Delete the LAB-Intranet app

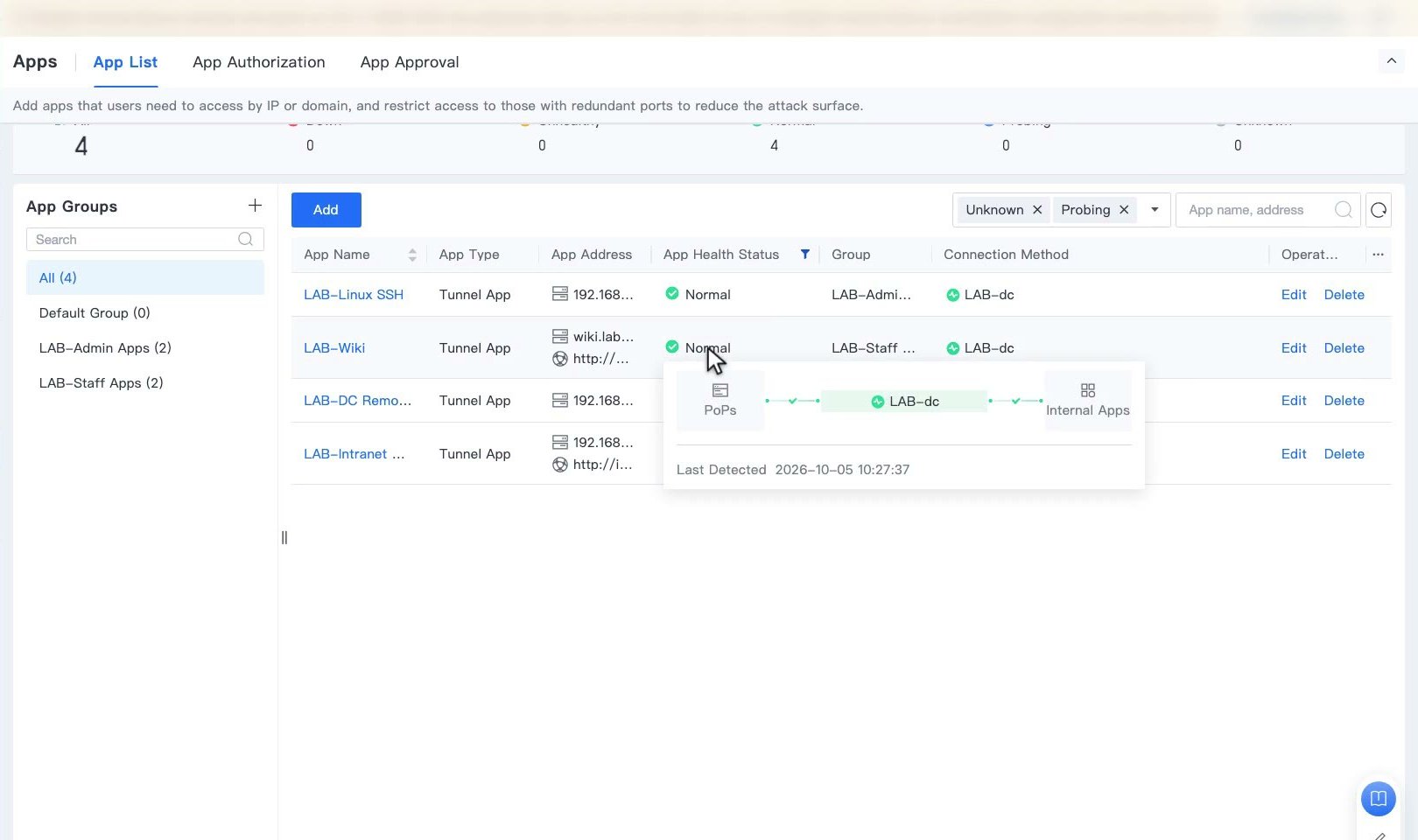click(x=1344, y=454)
